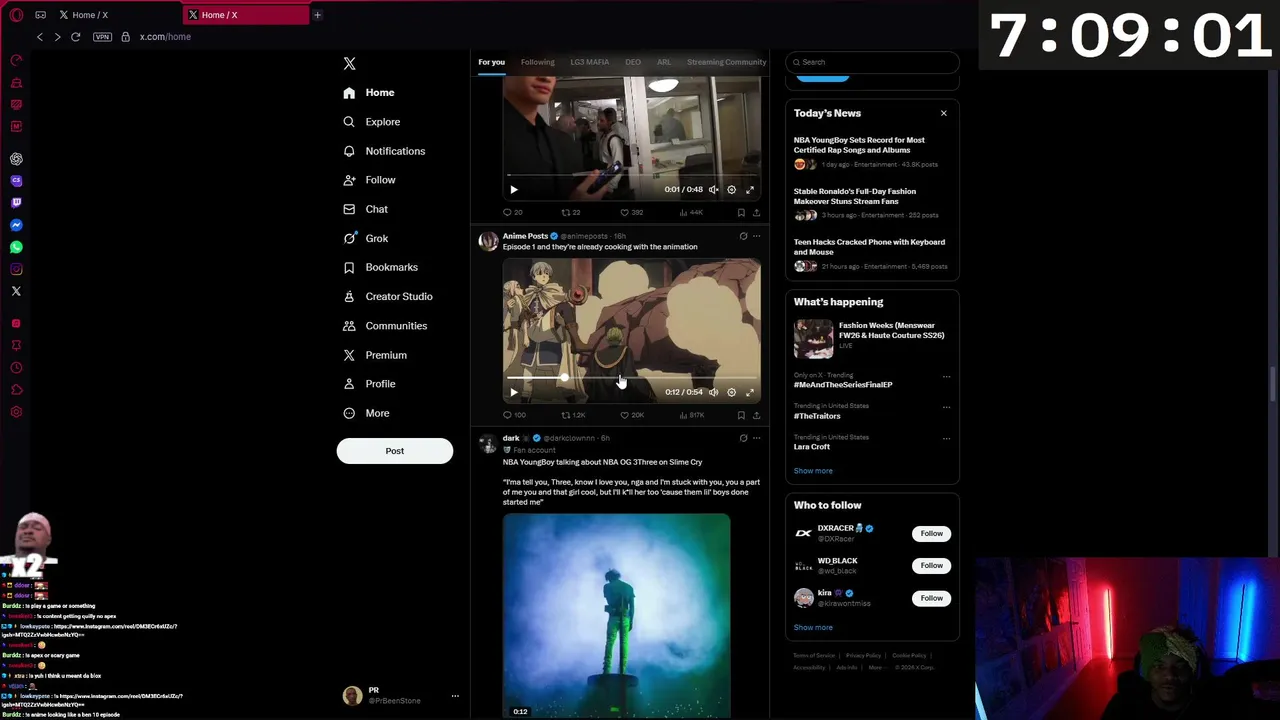Image resolution: width=1280 pixels, height=720 pixels.
Task: Open Twitch from the browser sidebar
Action: 16,203
